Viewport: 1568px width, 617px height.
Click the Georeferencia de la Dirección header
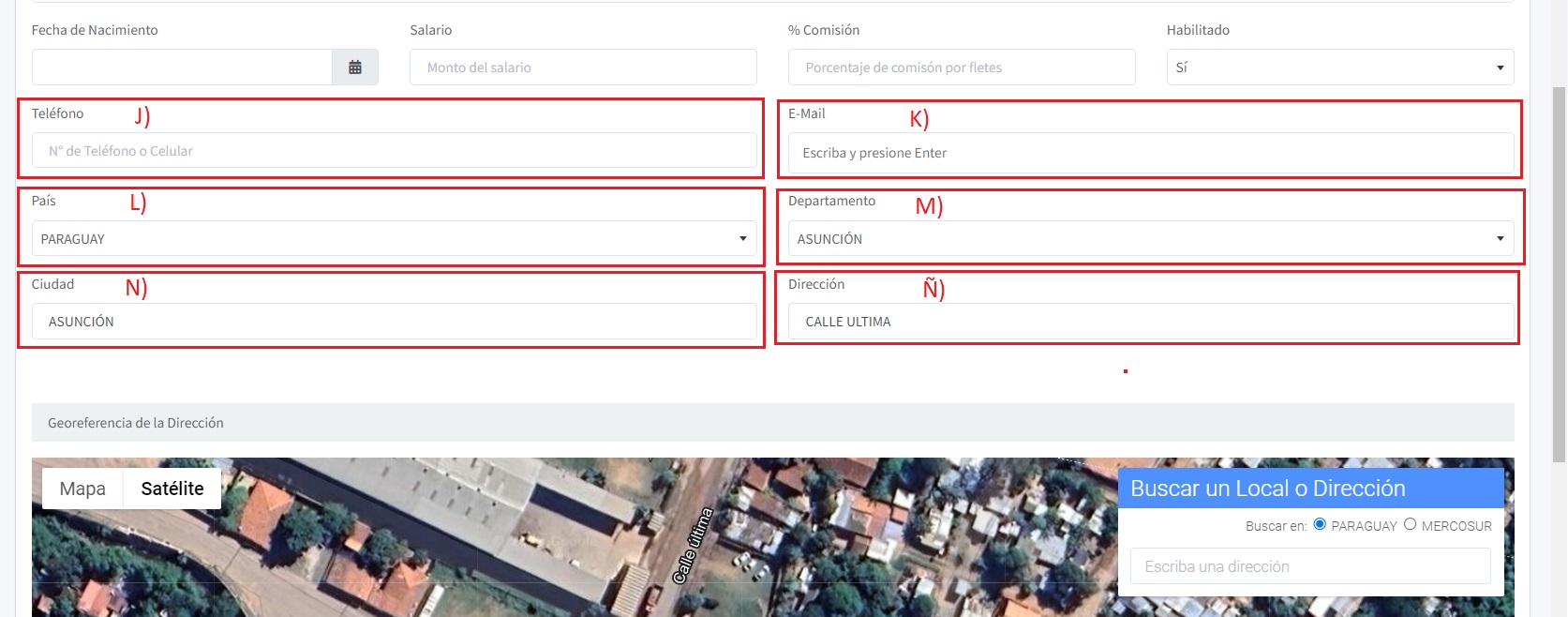[x=136, y=423]
